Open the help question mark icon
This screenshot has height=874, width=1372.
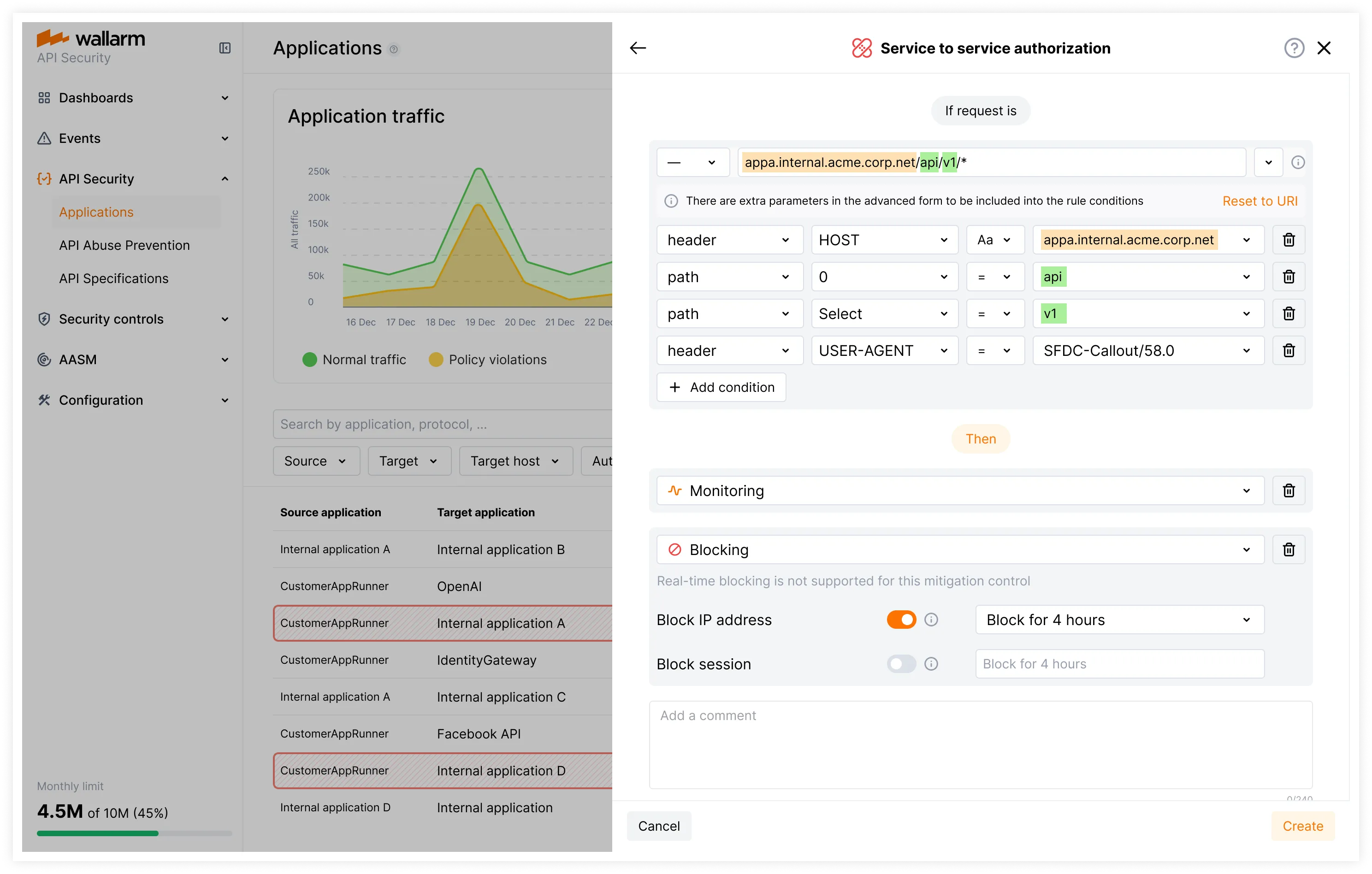point(1293,48)
